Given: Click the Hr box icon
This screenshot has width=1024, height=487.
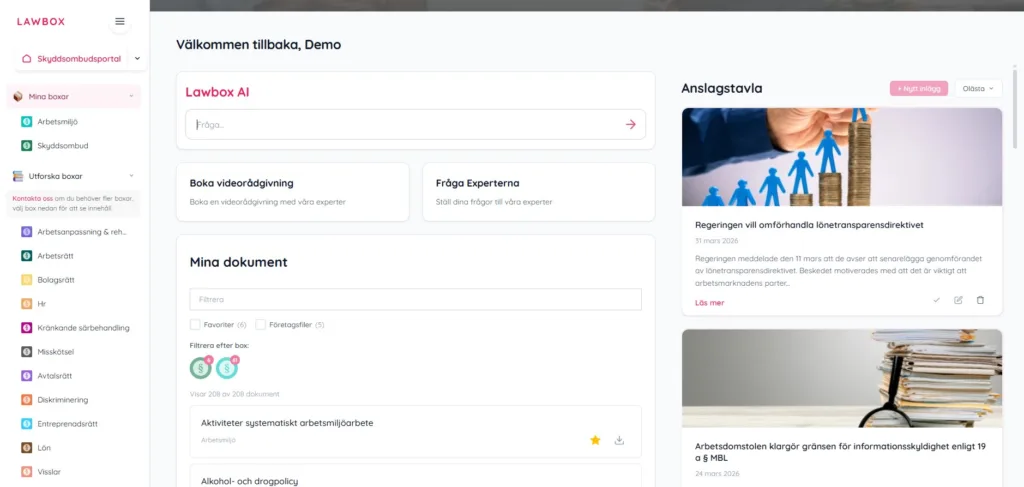Looking at the screenshot, I should click(x=26, y=304).
